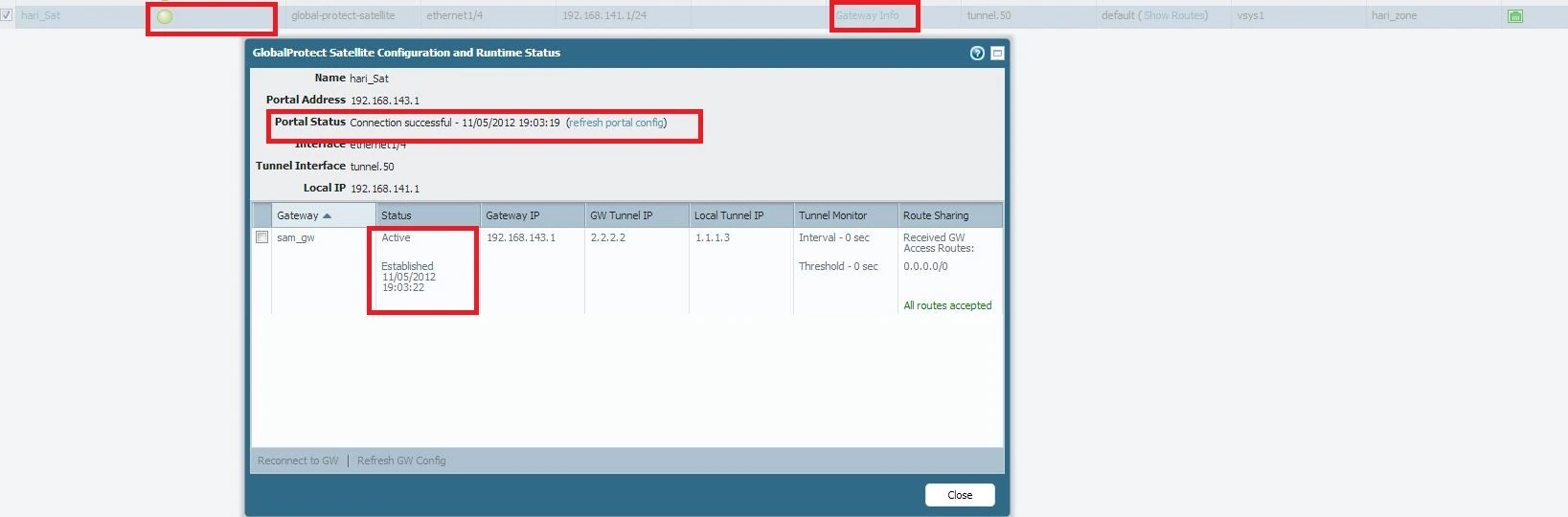Click the refresh portal config link
1568x517 pixels.
(x=617, y=123)
